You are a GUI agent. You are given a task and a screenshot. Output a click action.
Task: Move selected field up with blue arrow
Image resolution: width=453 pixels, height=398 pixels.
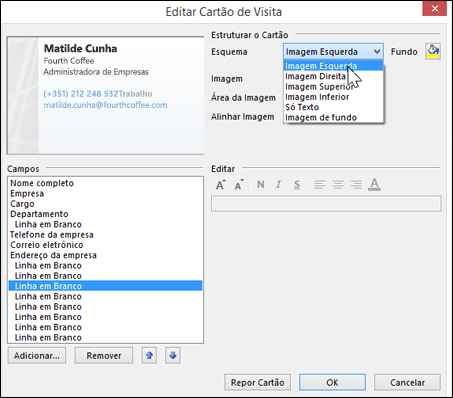(149, 356)
